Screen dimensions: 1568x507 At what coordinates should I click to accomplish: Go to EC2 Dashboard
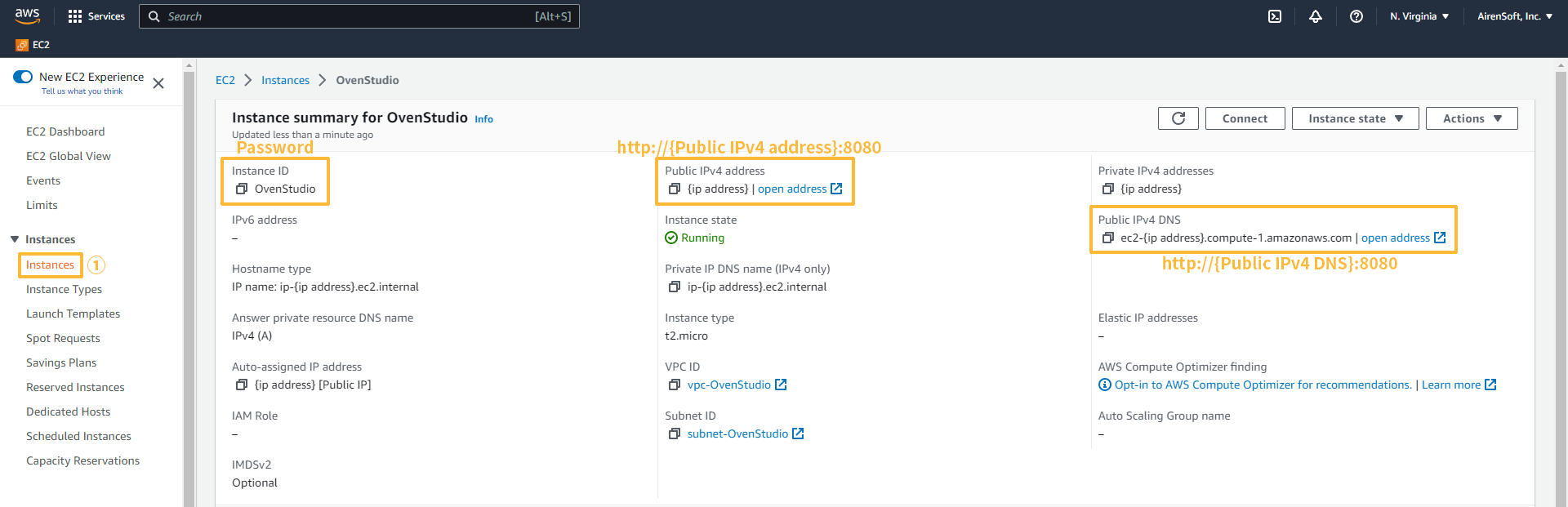click(65, 131)
